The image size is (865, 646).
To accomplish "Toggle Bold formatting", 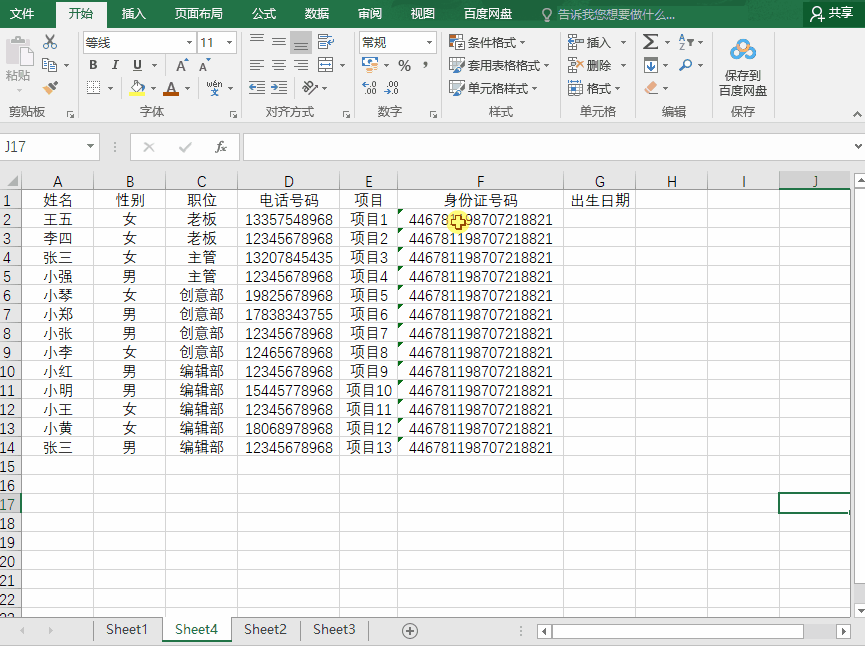I will pos(93,65).
